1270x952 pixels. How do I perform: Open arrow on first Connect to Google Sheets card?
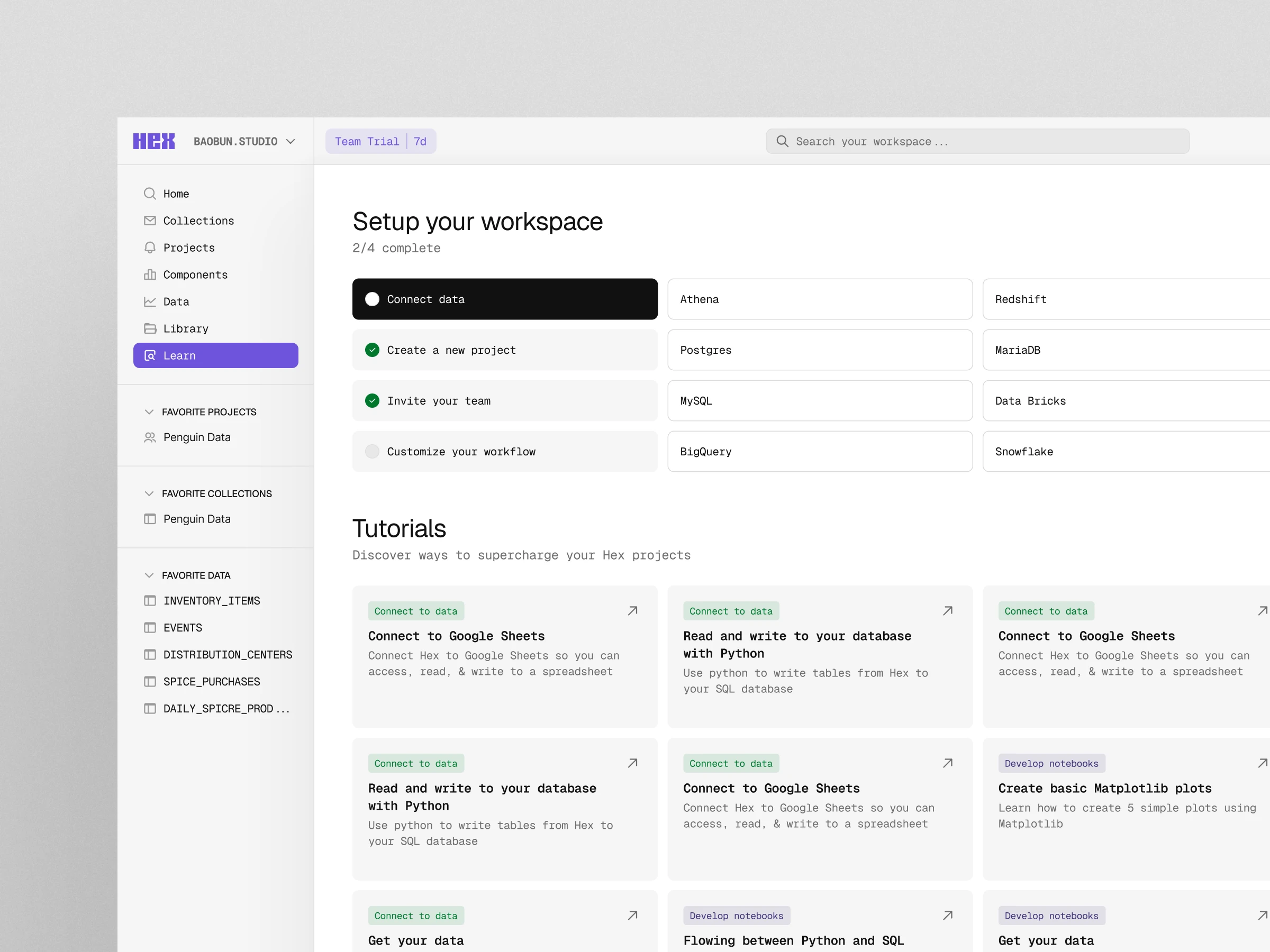pos(633,610)
